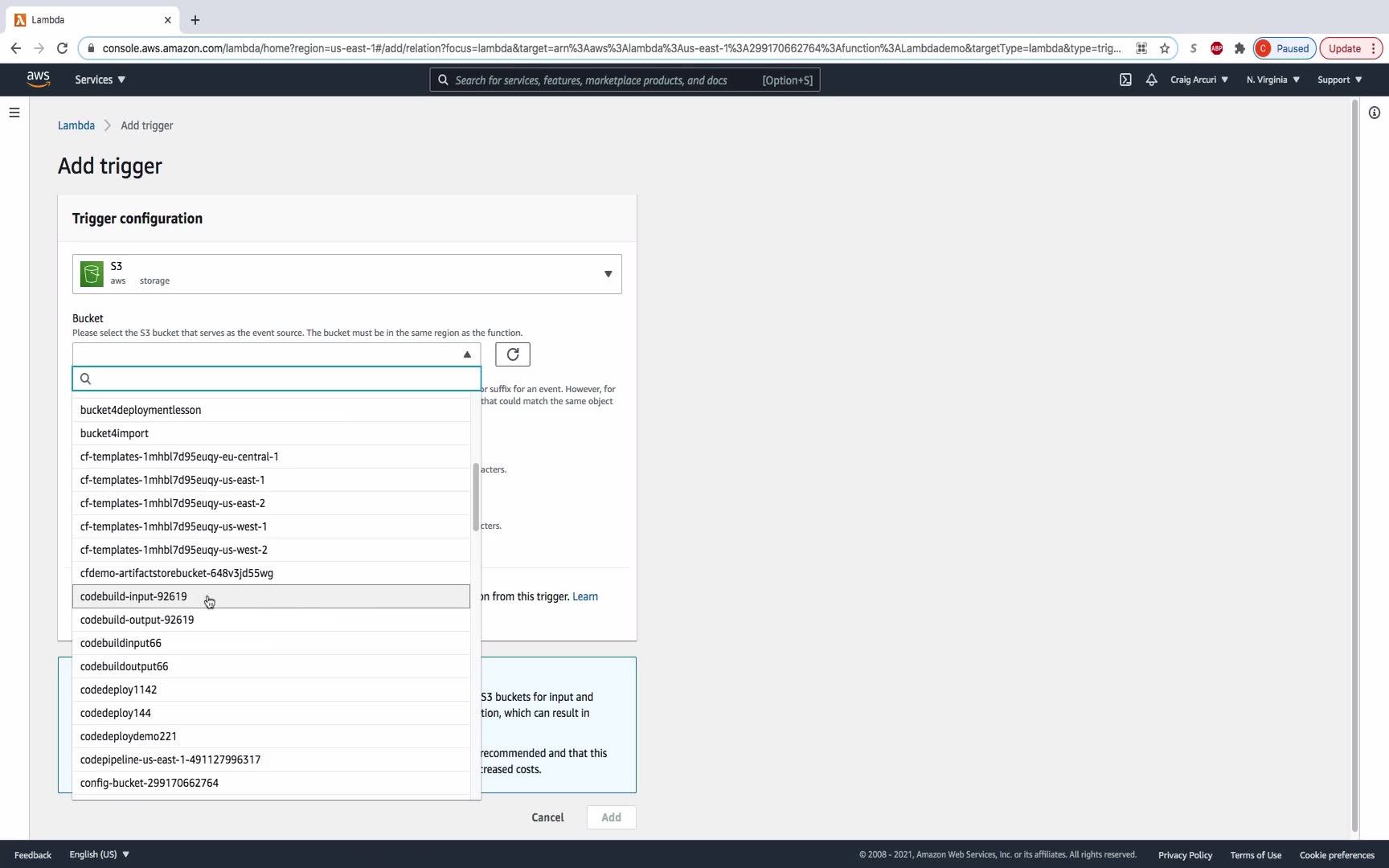
Task: Pick the codebuildinput66 bucket
Action: pos(272,643)
